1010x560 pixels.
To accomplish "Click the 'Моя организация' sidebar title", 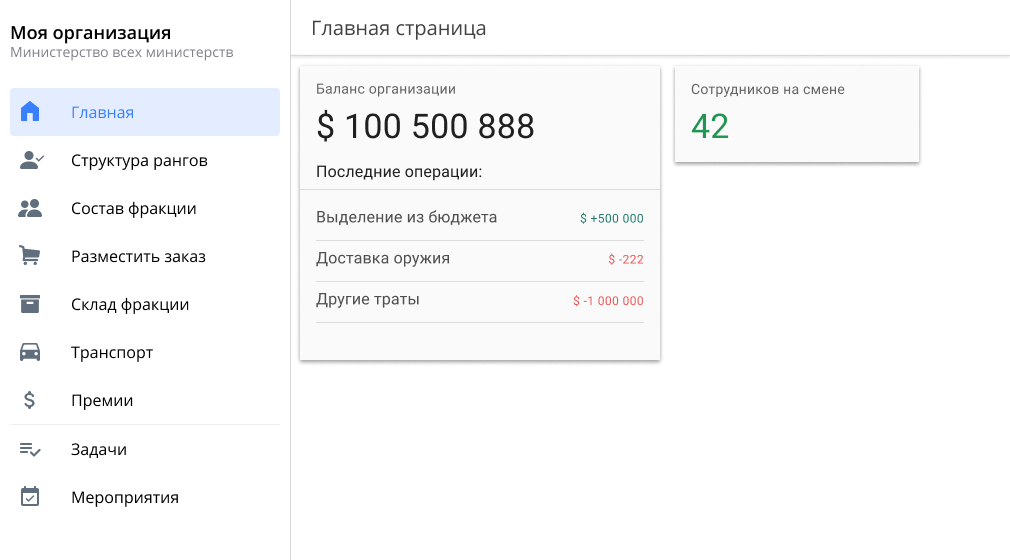I will pos(91,33).
